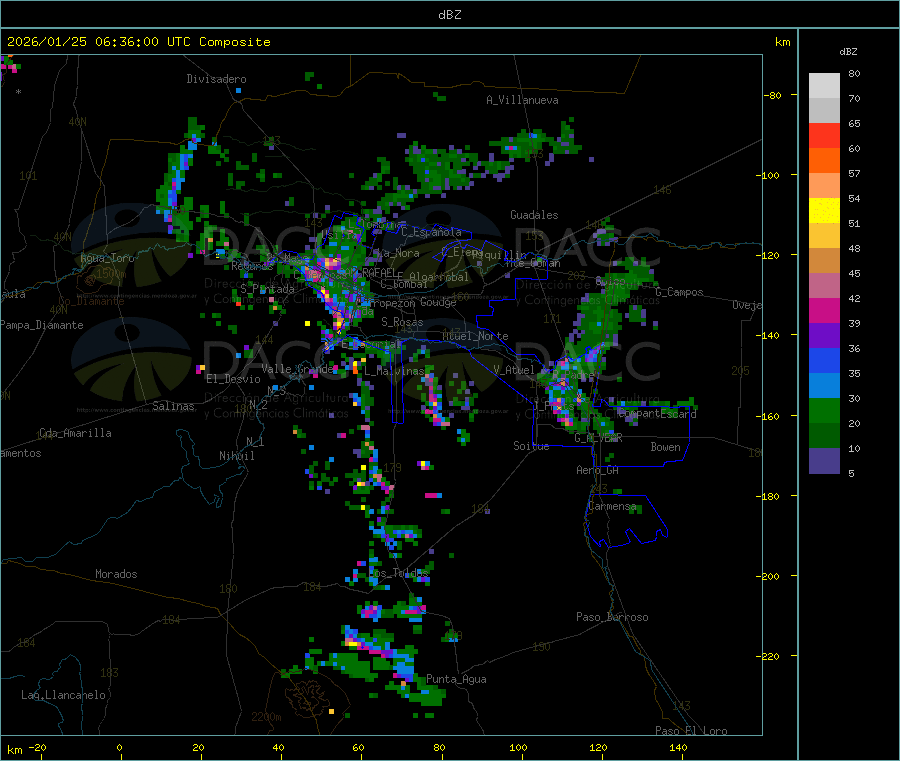The width and height of the screenshot is (900, 761).
Task: Click the Divisadero map label
Action: (216, 79)
